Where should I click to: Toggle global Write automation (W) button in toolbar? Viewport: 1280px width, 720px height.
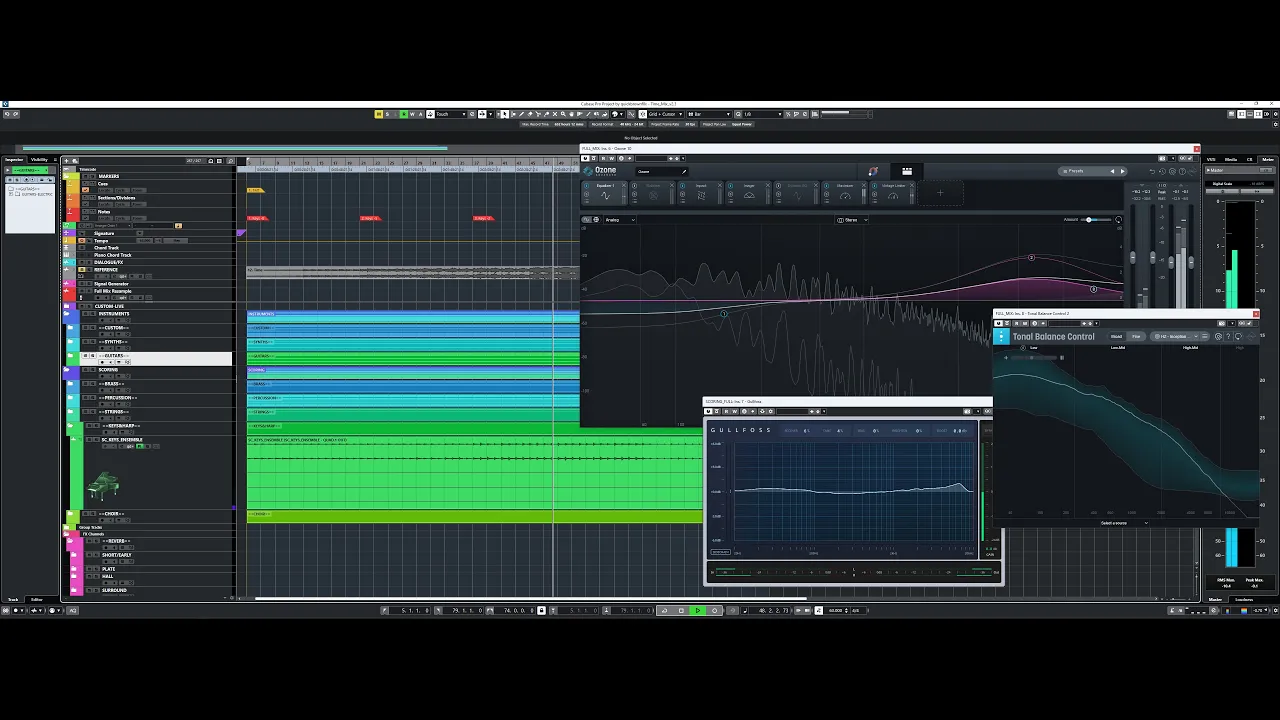(x=412, y=114)
